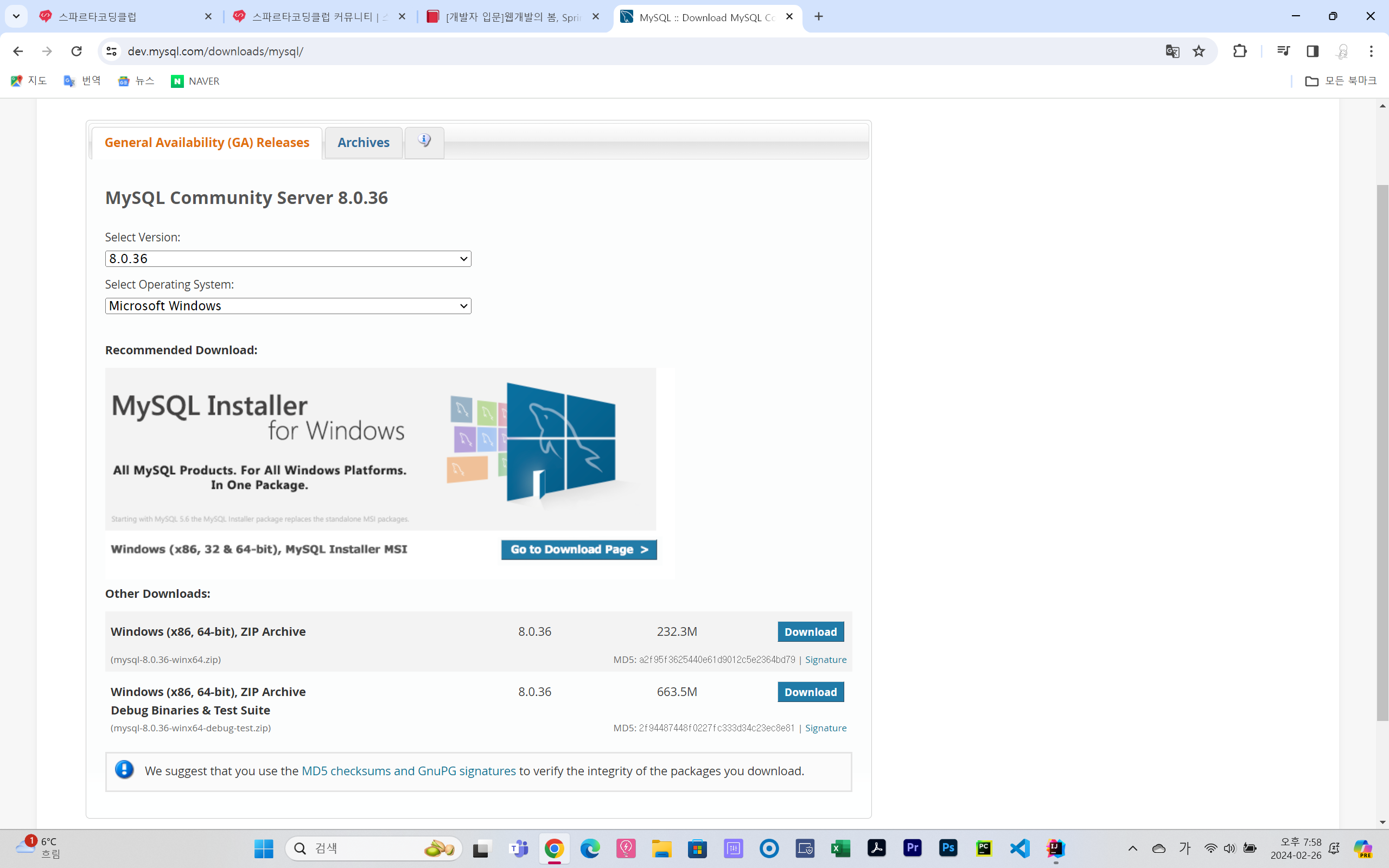This screenshot has height=868, width=1389.
Task: Open the Wi-Fi network tray icon
Action: point(1210,848)
